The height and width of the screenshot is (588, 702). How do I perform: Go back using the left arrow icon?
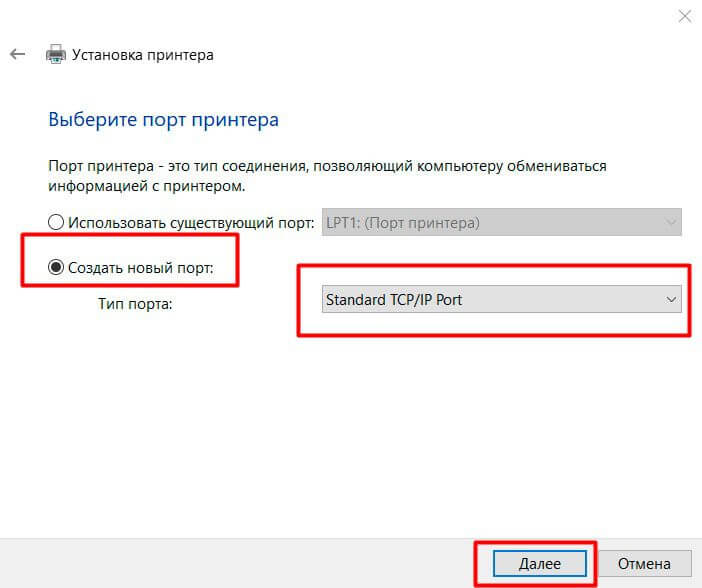coord(17,55)
